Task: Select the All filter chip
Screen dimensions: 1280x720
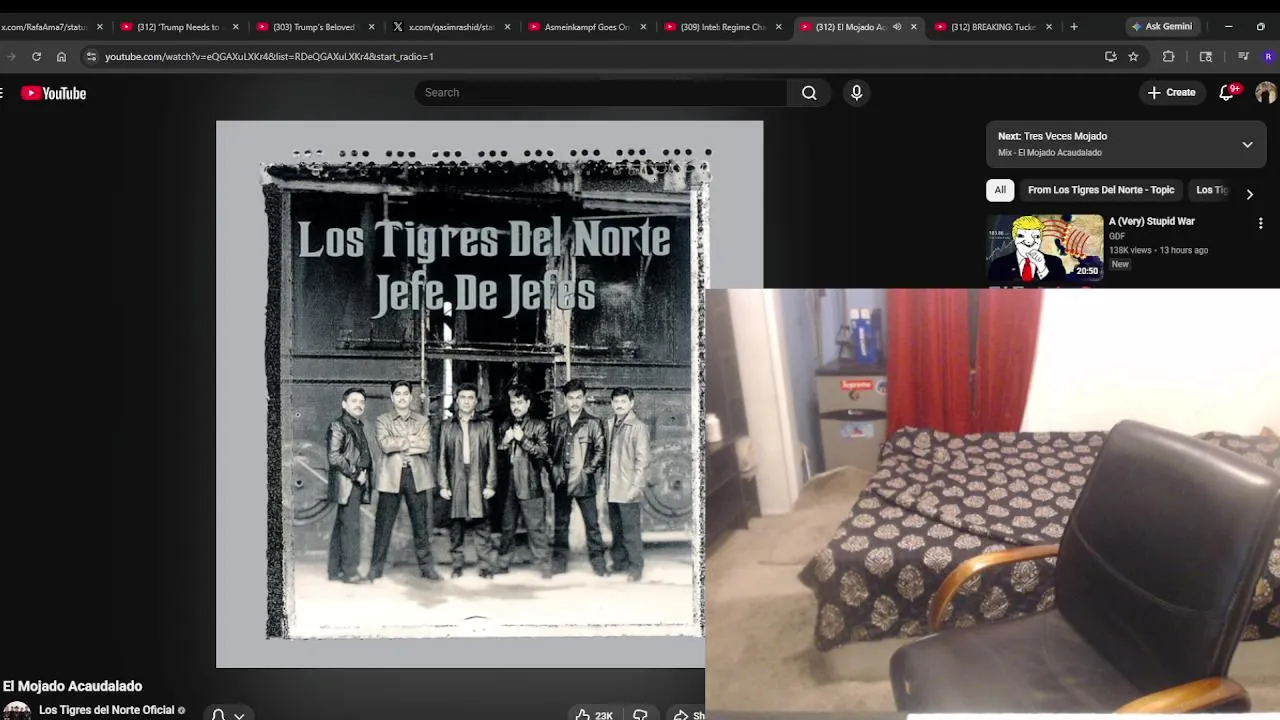Action: click(1000, 190)
